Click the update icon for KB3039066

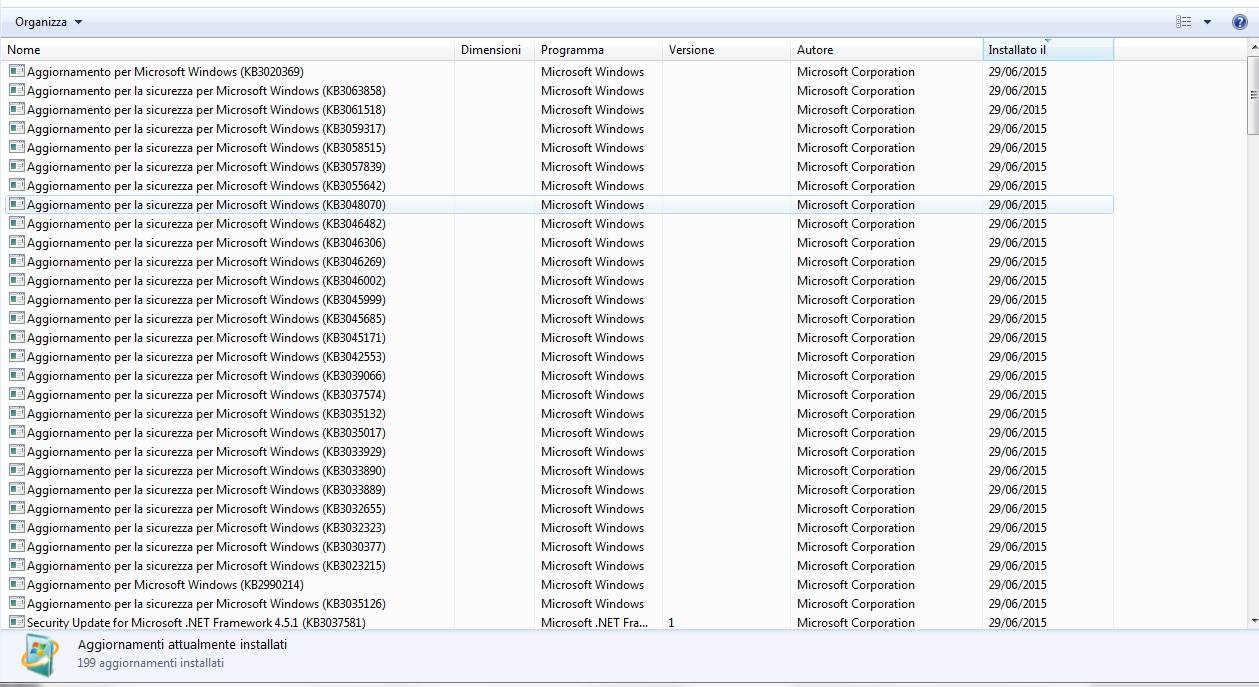coord(16,375)
